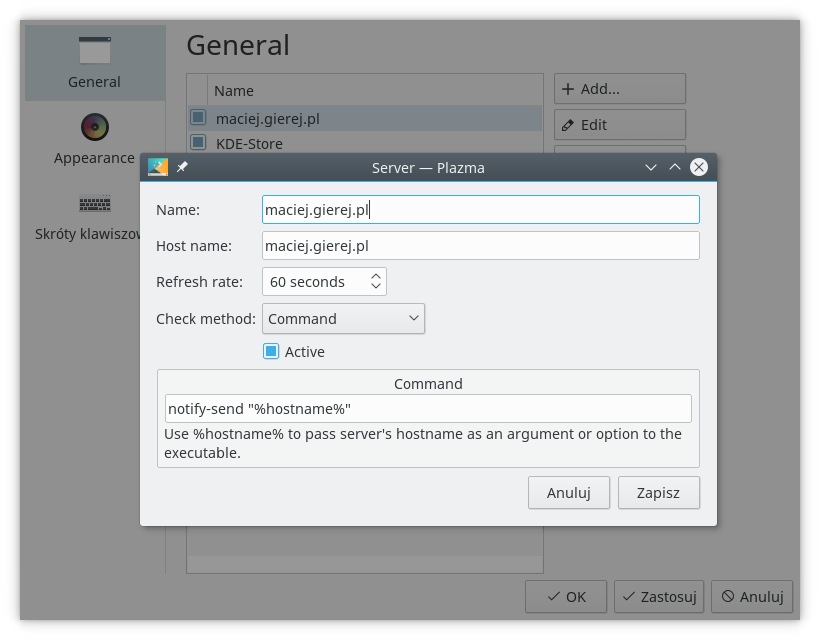Screen dimensions: 820x640
Task: Select the maciej.gierej.pl list row
Action: 365,118
